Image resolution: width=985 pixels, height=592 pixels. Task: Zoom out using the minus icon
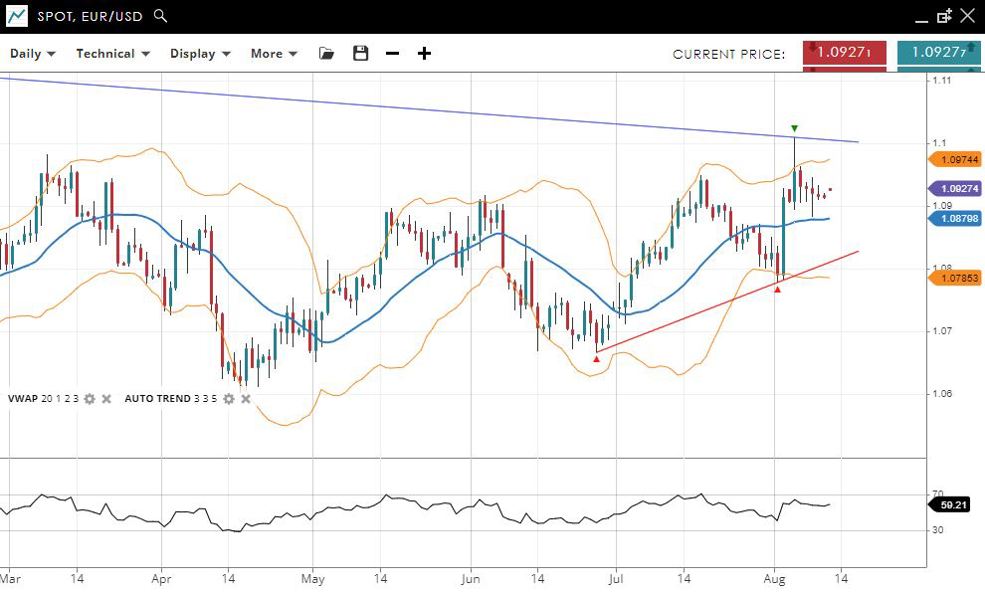coord(392,54)
